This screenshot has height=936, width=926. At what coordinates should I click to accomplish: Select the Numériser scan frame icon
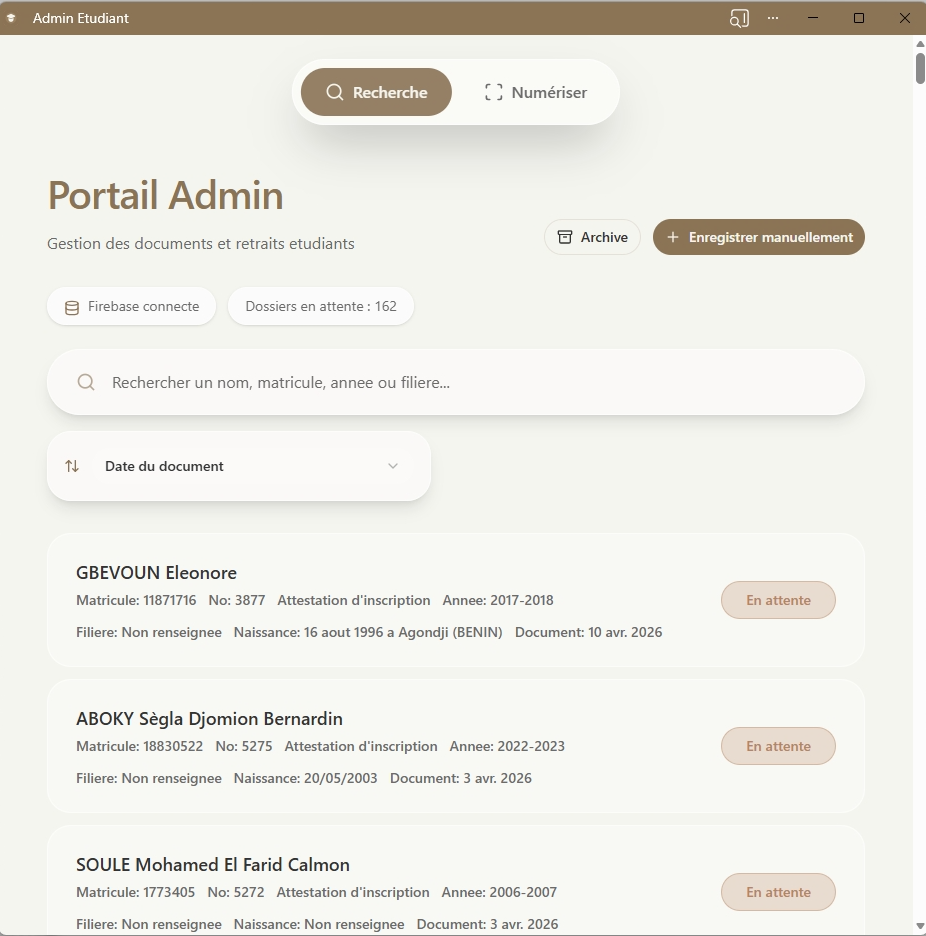pos(492,92)
